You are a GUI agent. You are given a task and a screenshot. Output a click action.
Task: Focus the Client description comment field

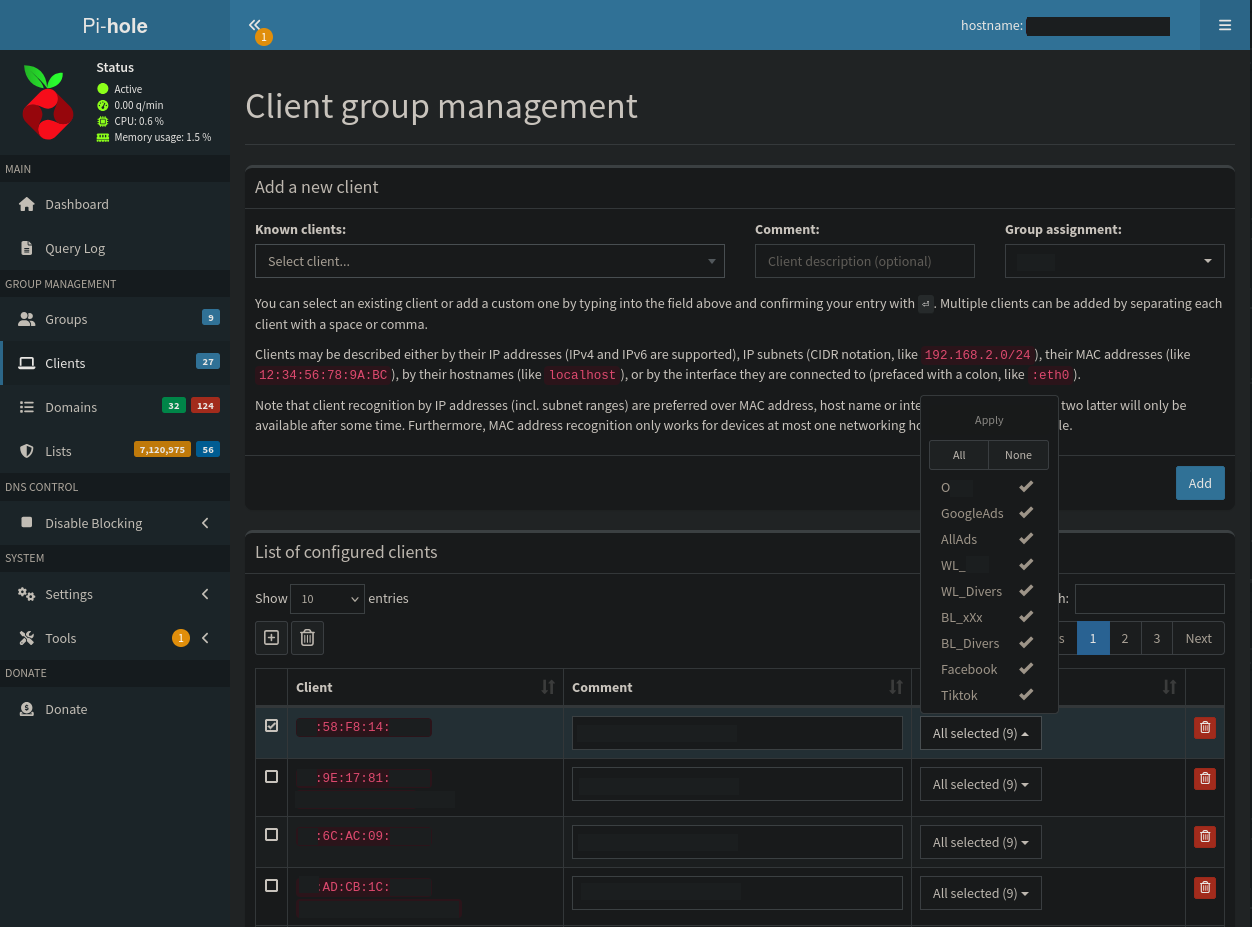point(865,261)
